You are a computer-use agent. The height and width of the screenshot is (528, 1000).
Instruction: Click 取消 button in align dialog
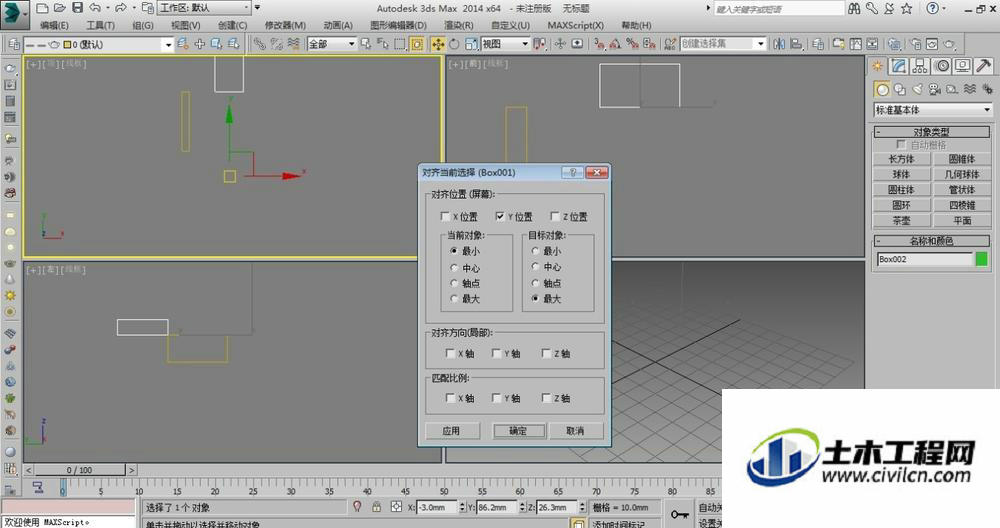click(x=575, y=431)
